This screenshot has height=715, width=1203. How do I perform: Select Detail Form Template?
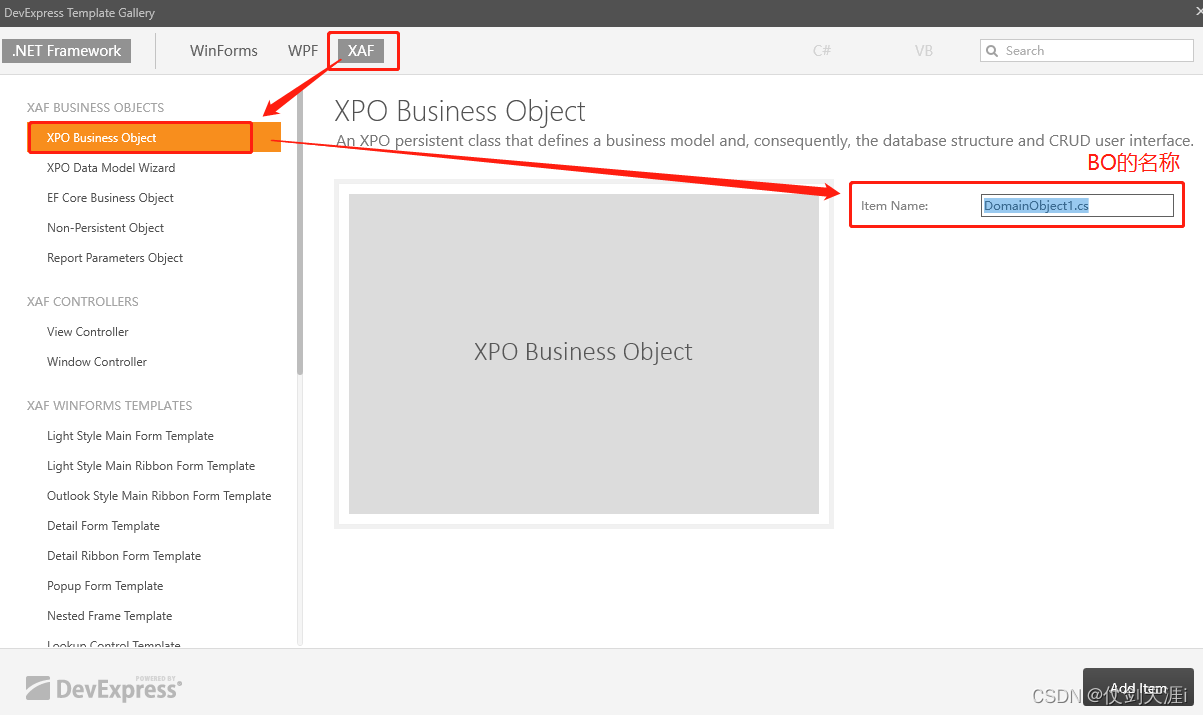click(103, 526)
